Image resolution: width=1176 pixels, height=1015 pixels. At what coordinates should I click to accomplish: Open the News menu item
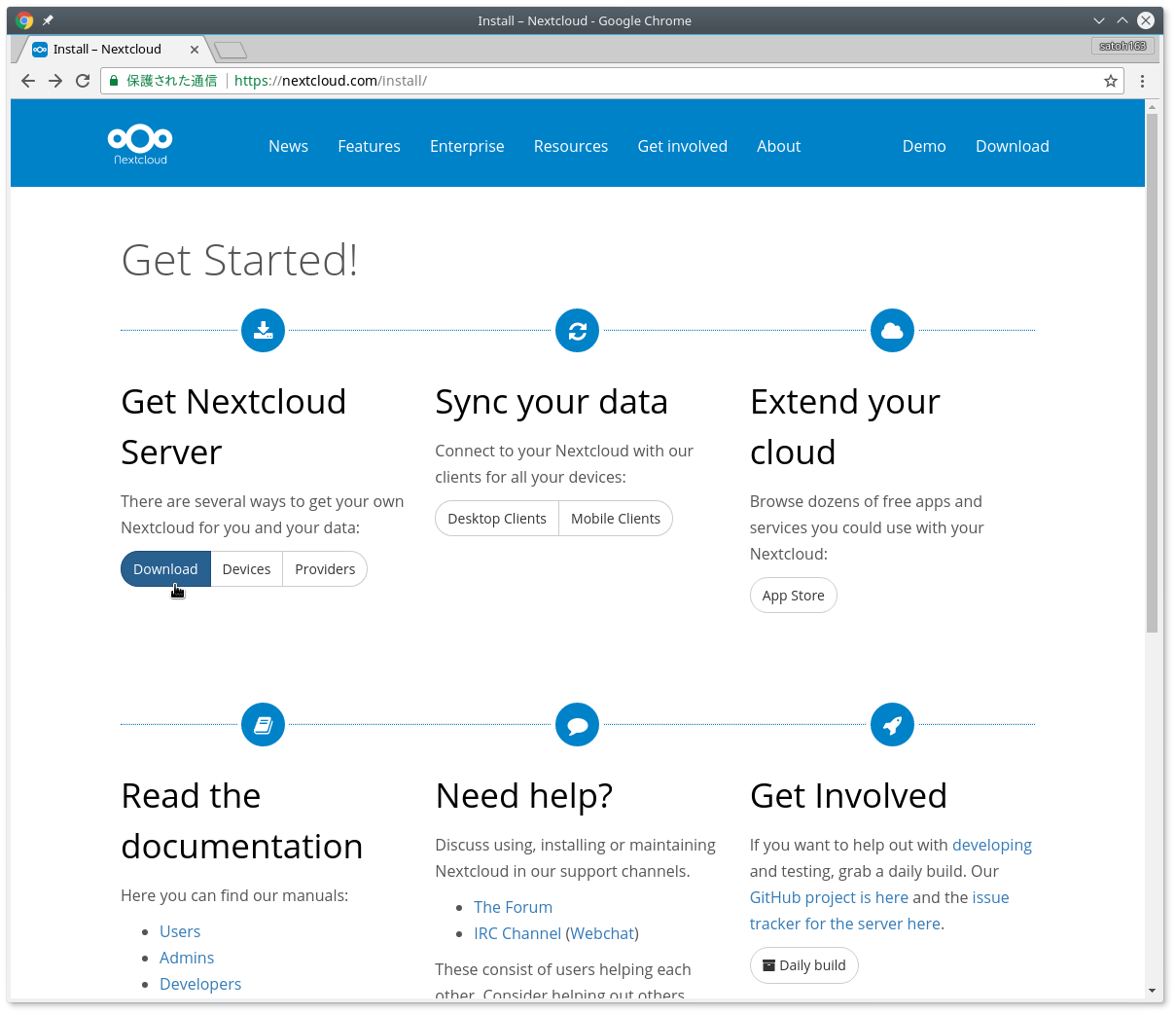pyautogui.click(x=288, y=146)
